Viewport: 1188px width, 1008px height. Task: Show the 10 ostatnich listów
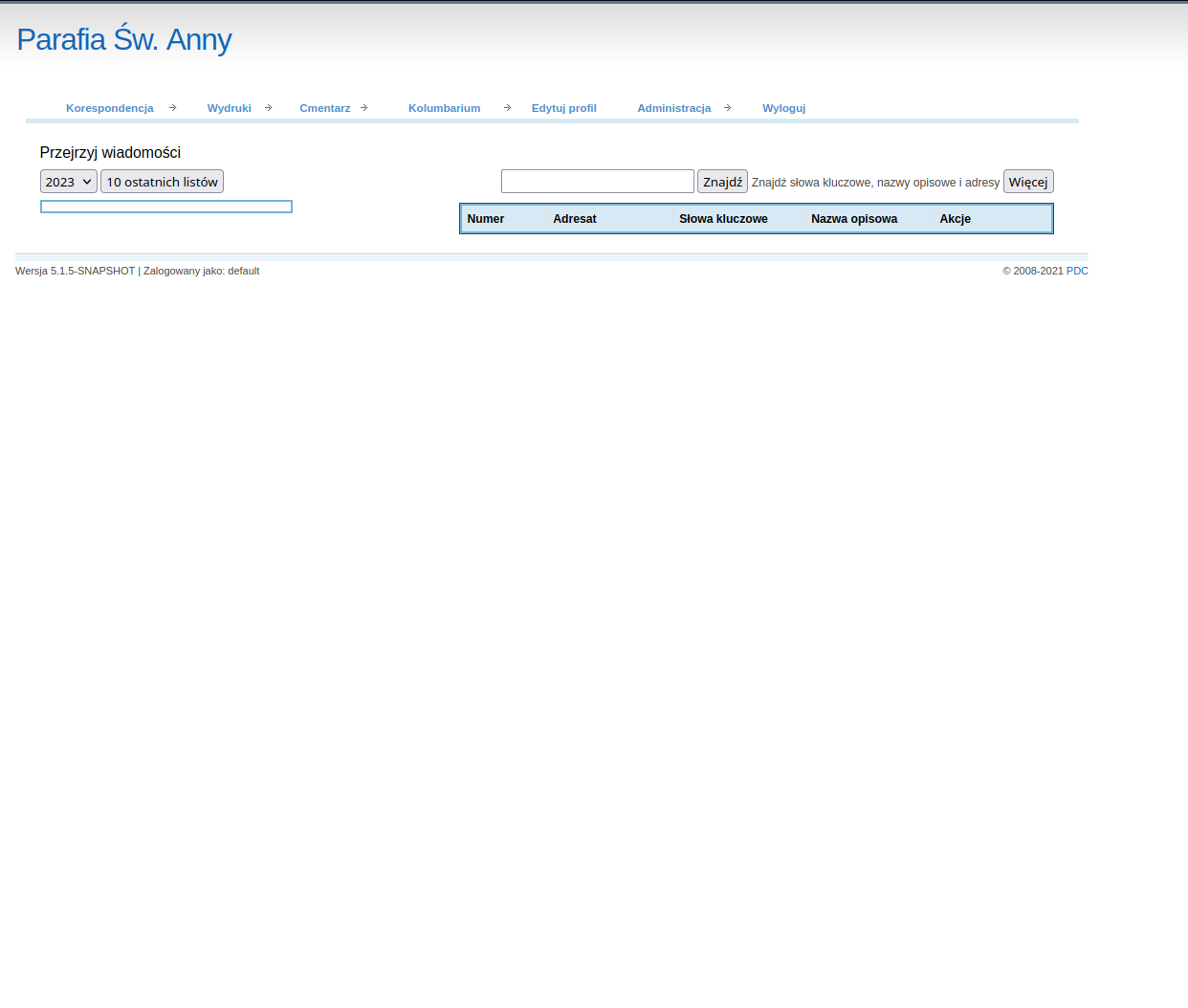[x=162, y=182]
